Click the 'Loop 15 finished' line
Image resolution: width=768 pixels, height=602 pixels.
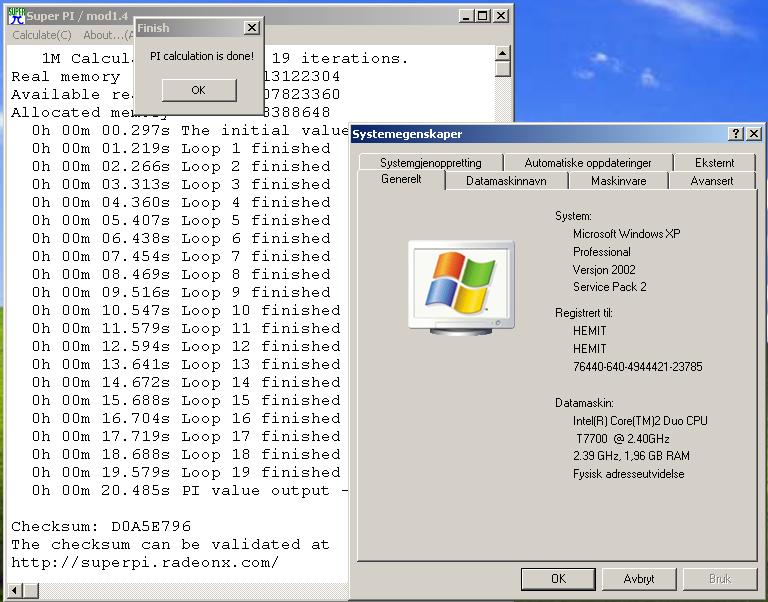point(186,401)
